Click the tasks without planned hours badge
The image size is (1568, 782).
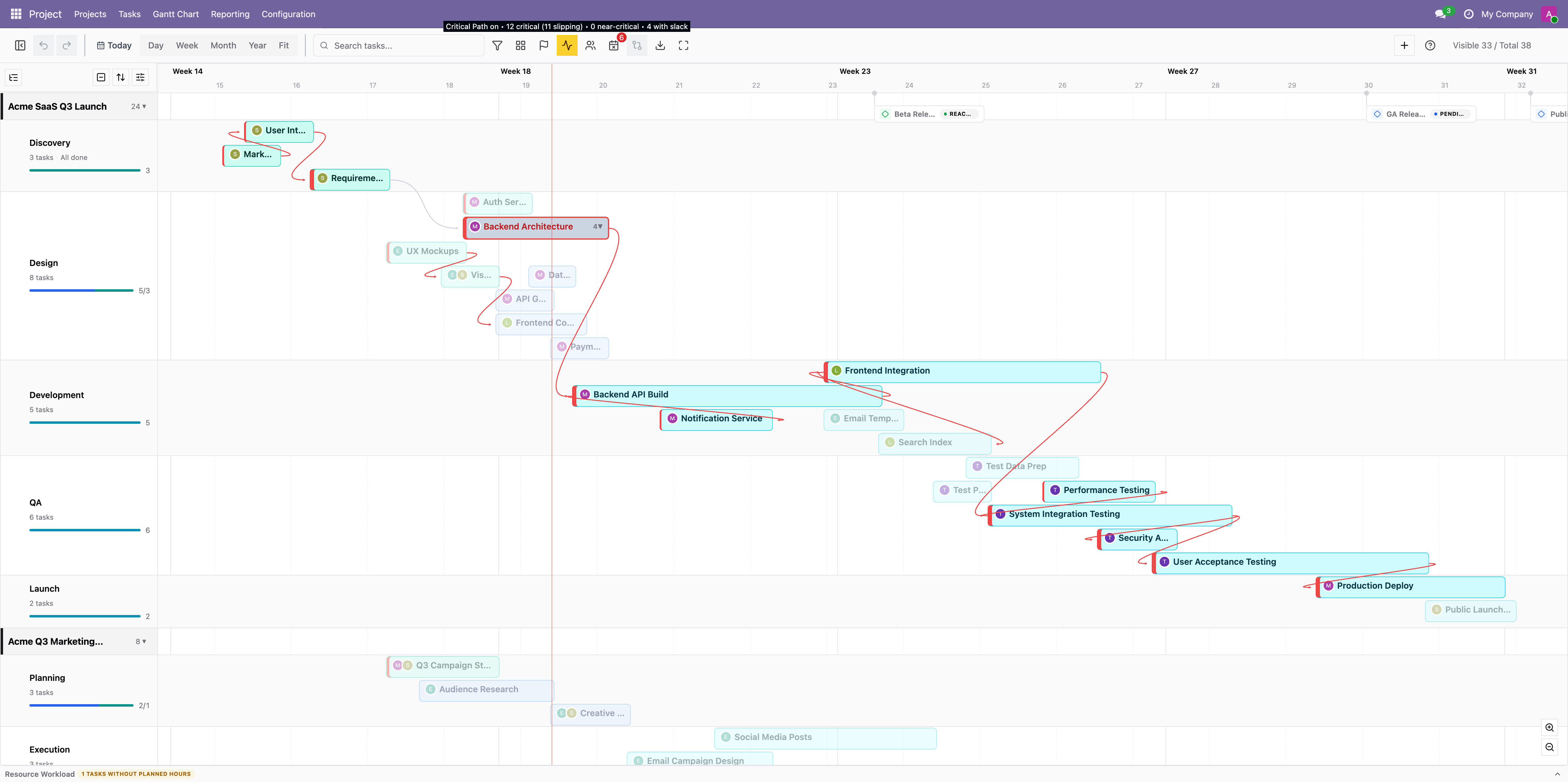pyautogui.click(x=136, y=774)
